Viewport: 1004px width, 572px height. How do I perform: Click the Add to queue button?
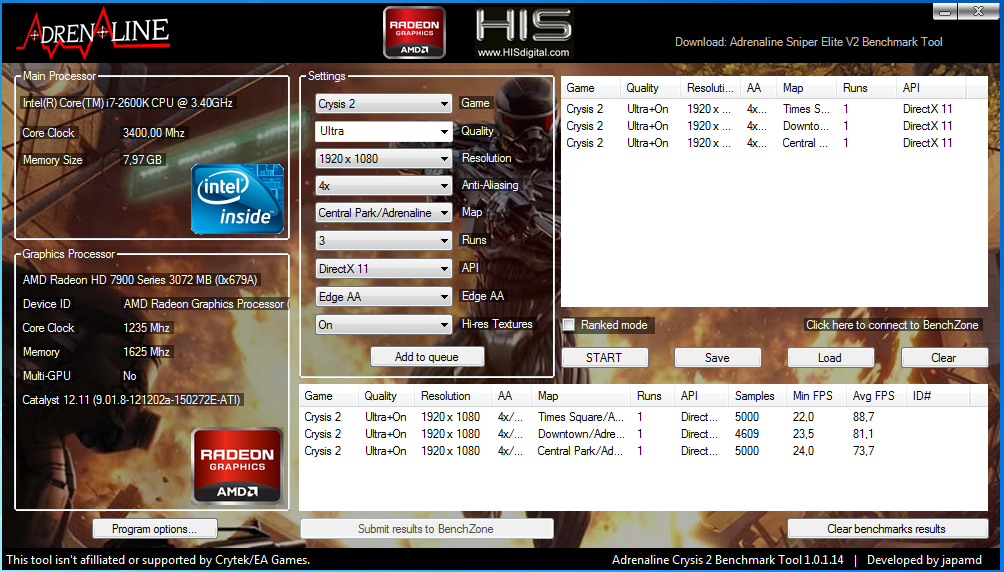(427, 357)
